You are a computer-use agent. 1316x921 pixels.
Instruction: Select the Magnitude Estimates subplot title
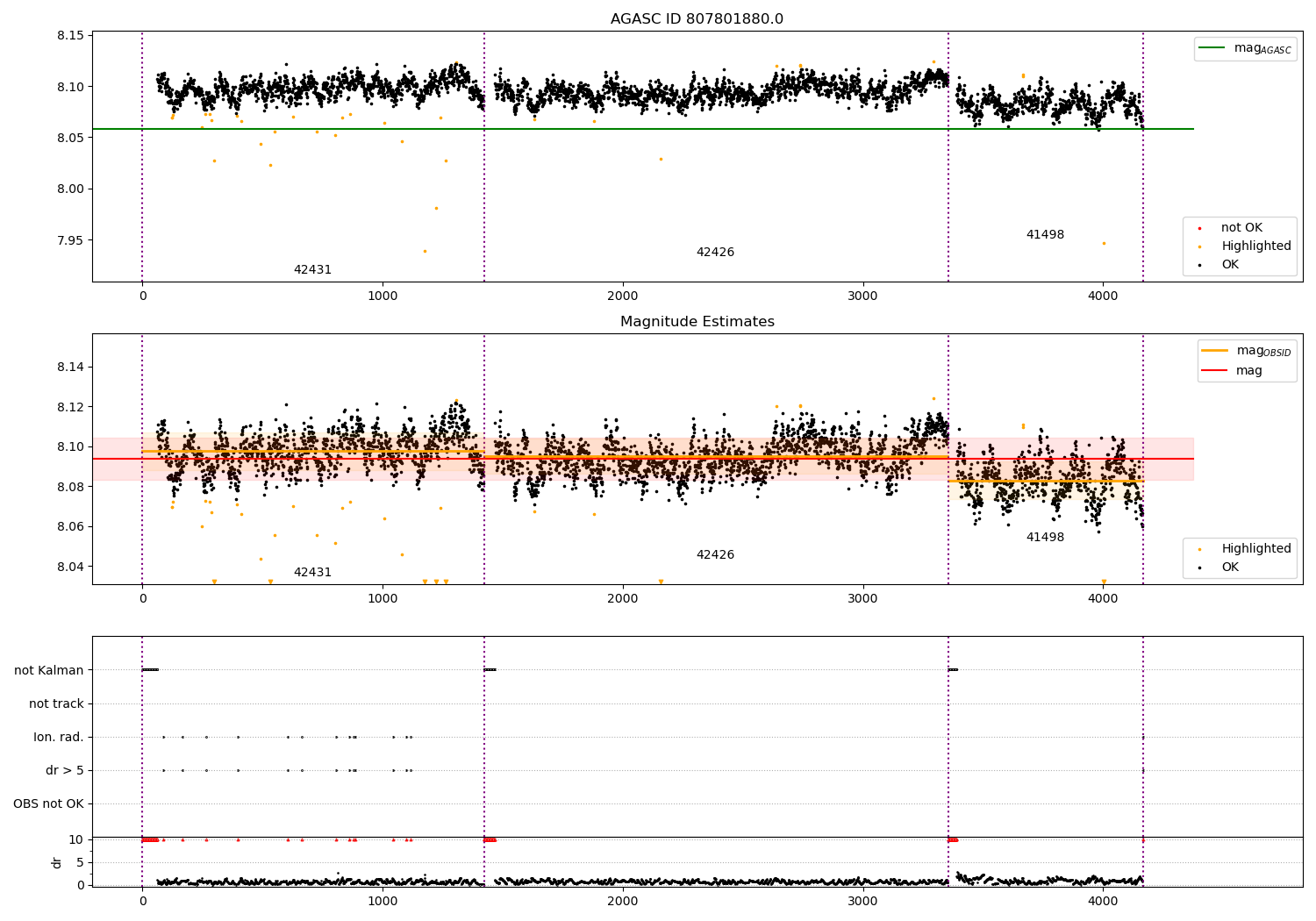click(697, 322)
